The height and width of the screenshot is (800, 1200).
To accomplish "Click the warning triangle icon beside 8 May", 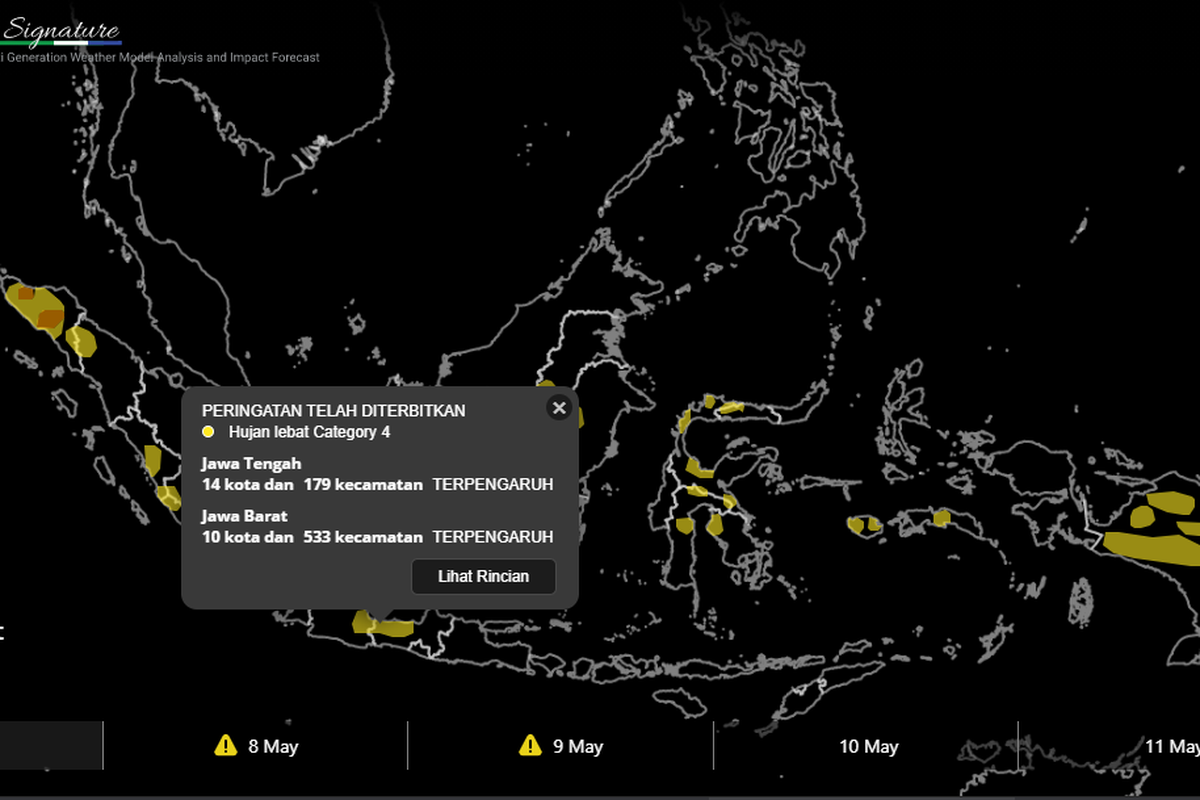I will click(x=226, y=745).
